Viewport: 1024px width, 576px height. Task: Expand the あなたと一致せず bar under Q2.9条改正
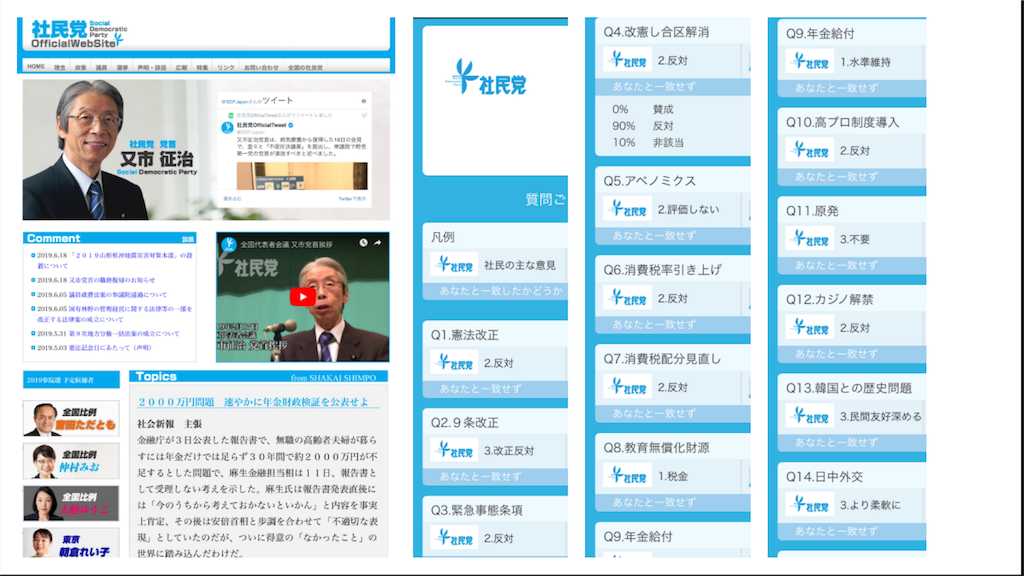point(495,477)
